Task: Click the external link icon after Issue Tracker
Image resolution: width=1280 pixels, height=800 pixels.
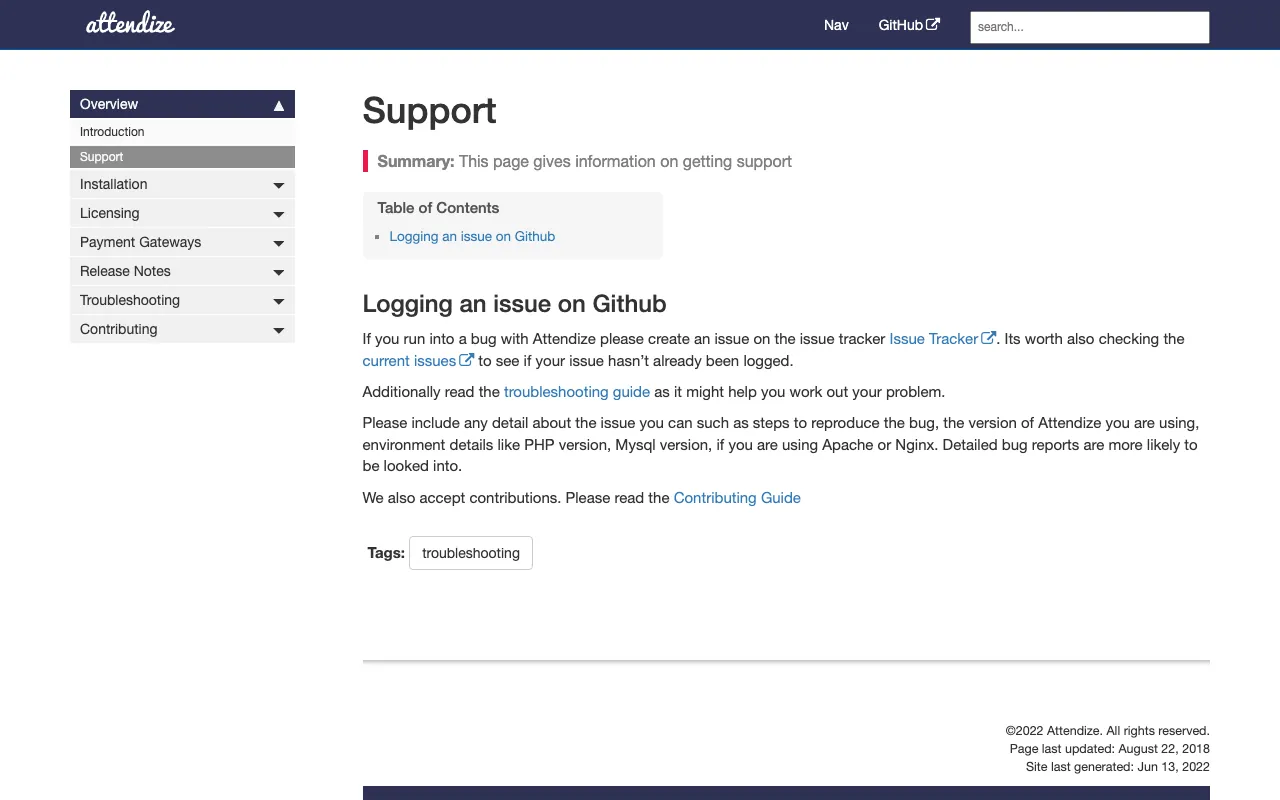Action: (988, 338)
